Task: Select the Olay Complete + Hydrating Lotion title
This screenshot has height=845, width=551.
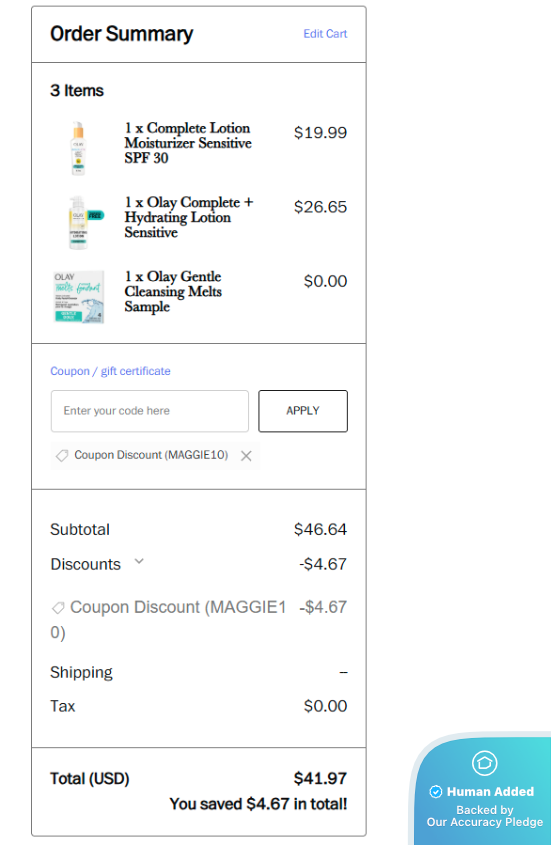Action: click(189, 218)
